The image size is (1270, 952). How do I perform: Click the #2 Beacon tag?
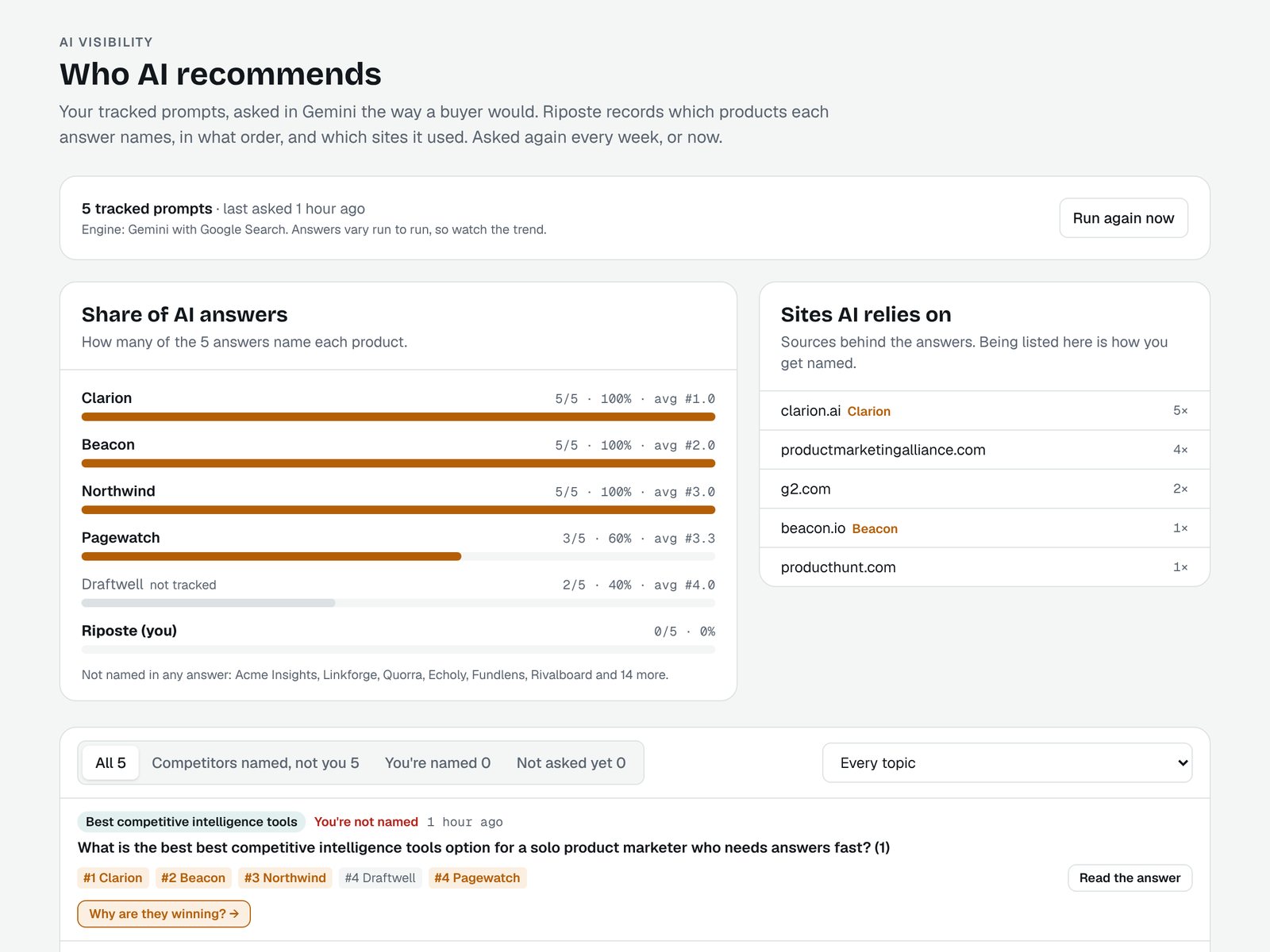click(x=193, y=877)
